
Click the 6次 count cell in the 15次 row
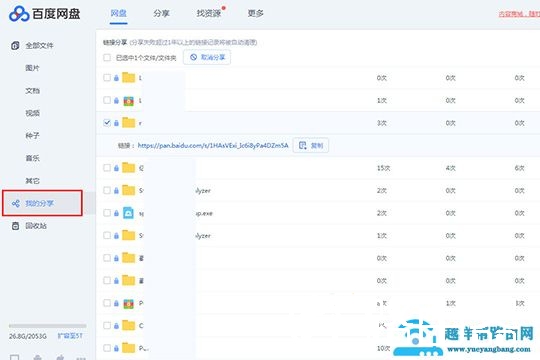(519, 168)
